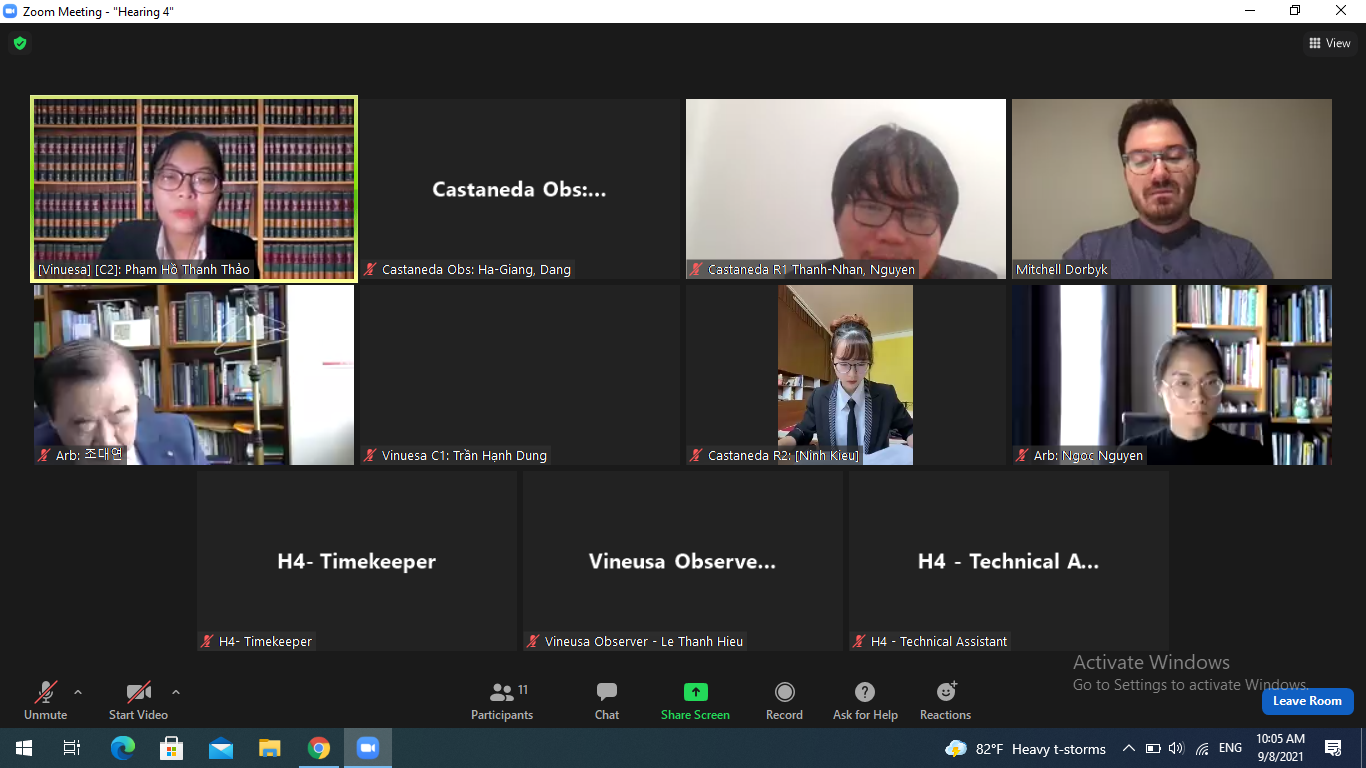
Task: Click the green encryption shield icon
Action: 19,43
